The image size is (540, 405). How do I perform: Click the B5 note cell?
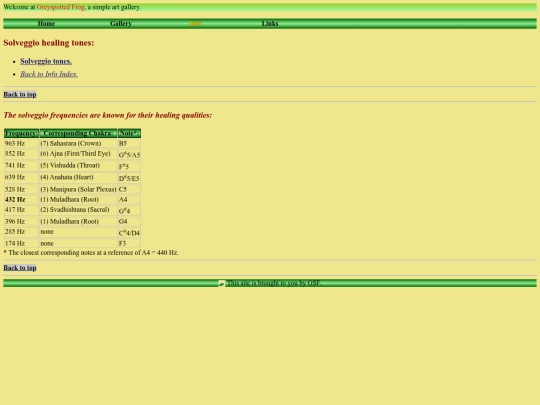[x=129, y=143]
